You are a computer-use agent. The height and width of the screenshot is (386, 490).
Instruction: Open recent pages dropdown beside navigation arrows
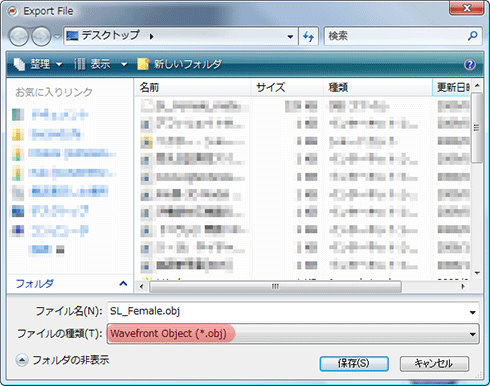(57, 36)
